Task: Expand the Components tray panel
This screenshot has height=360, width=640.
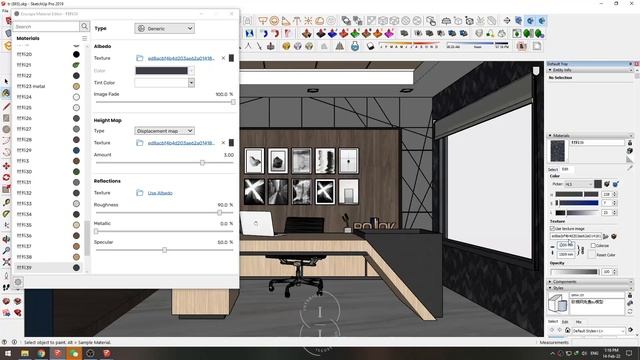Action: [550, 282]
